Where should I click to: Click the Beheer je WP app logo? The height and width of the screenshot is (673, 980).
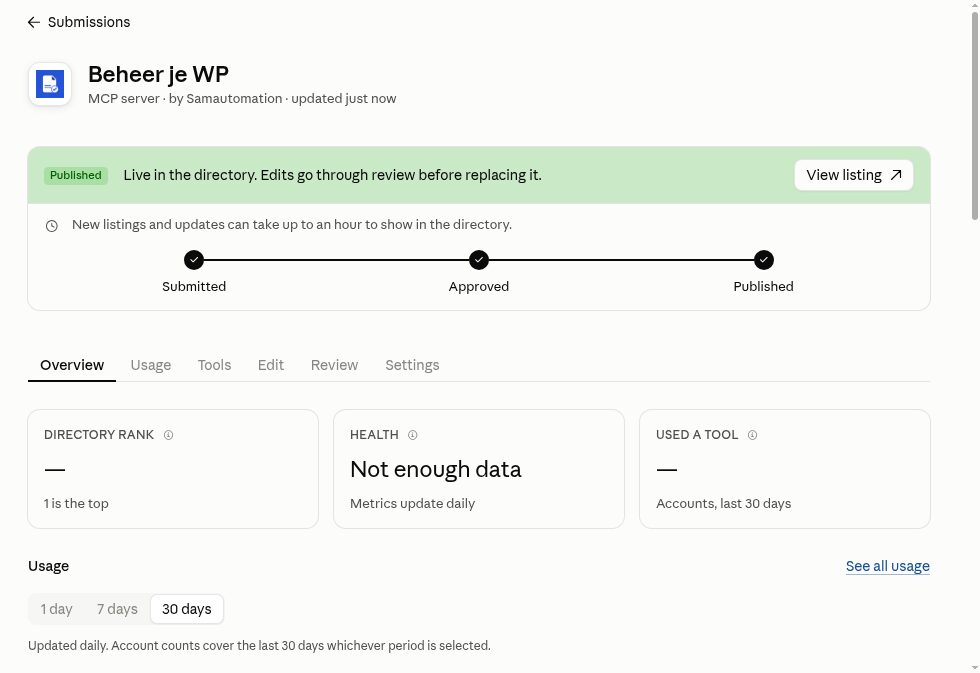(50, 84)
